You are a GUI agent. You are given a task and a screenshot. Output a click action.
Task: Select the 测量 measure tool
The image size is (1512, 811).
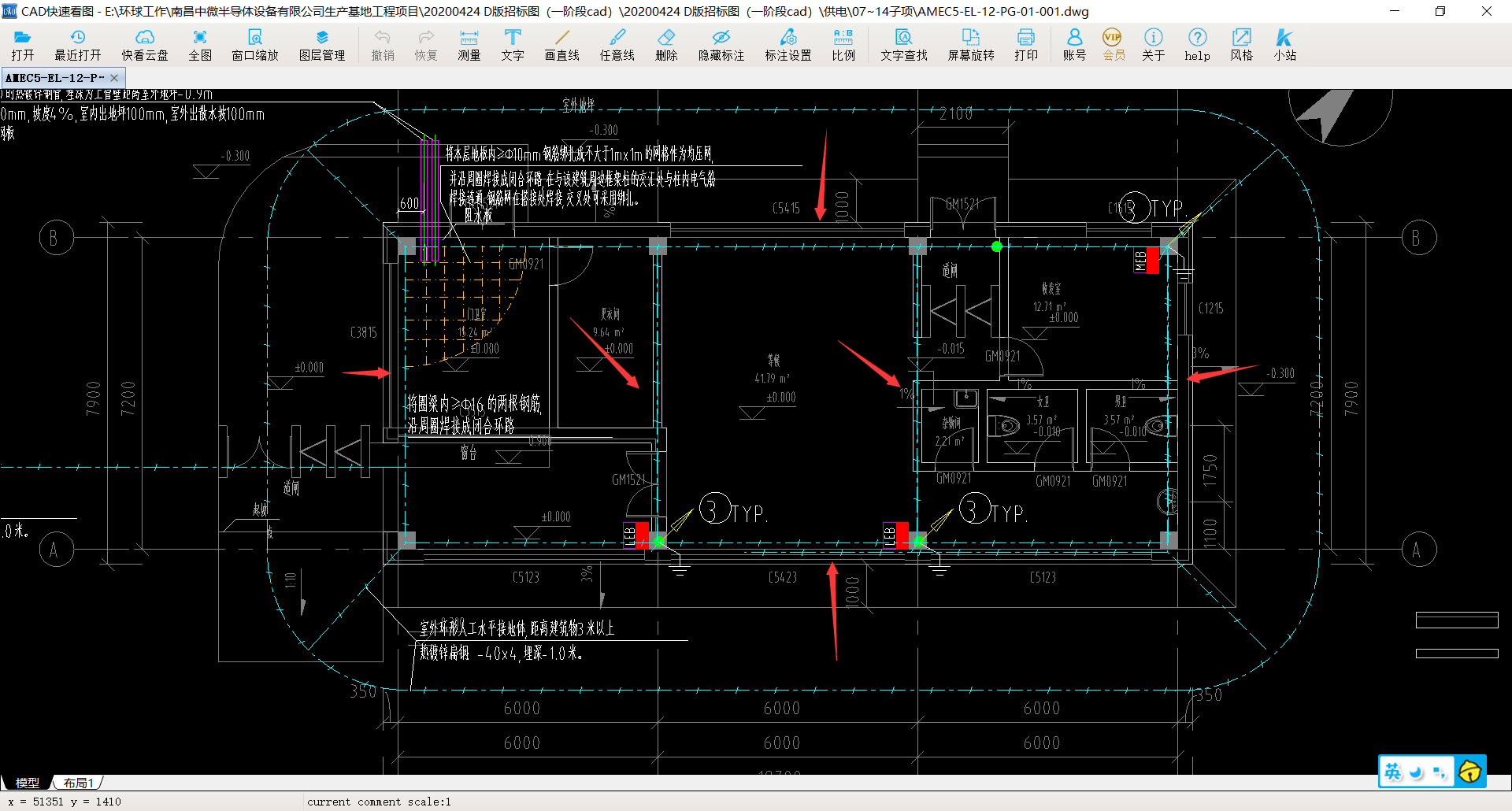[x=469, y=45]
